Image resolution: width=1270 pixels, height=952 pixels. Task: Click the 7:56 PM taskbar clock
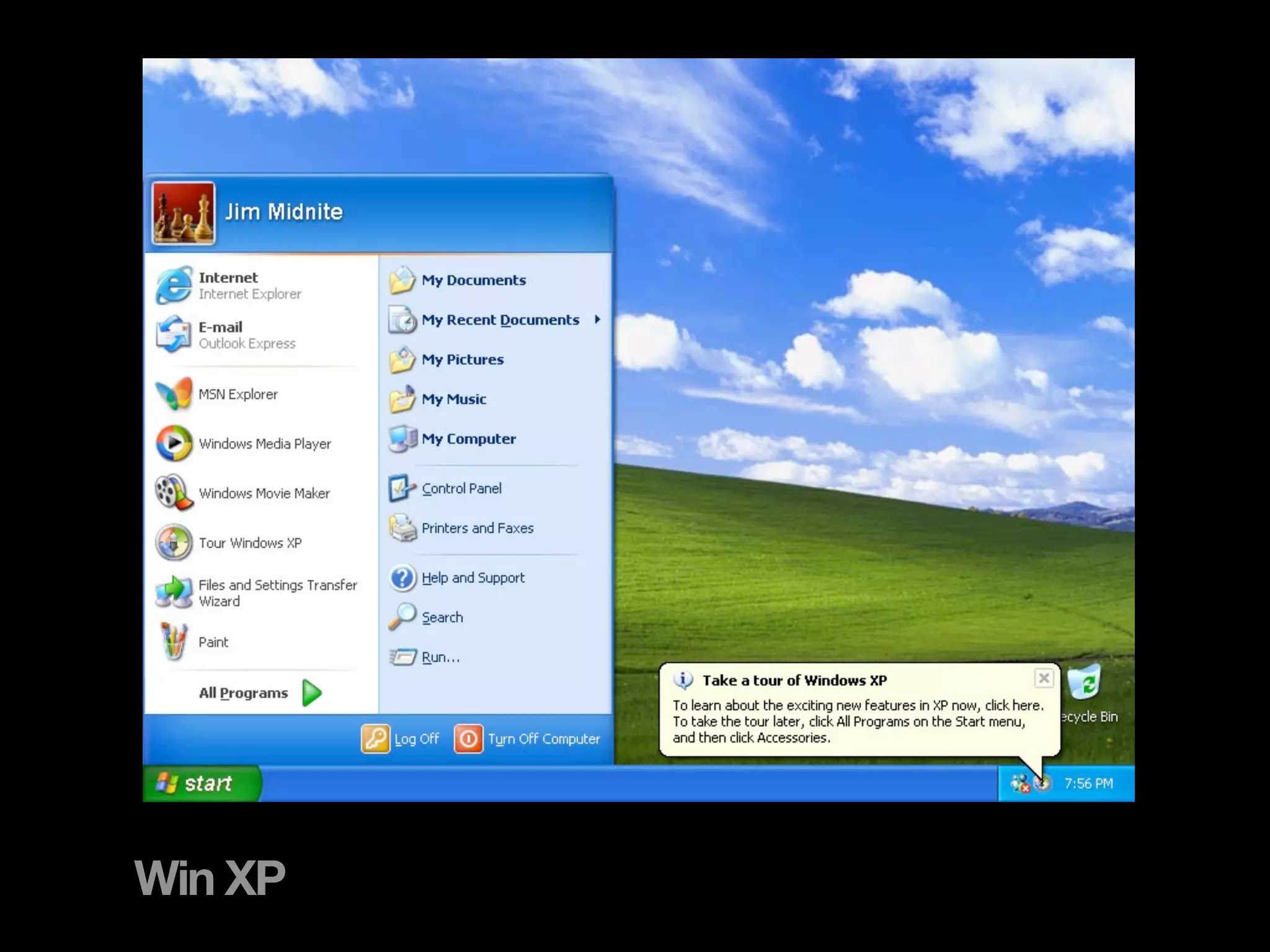(x=1088, y=783)
